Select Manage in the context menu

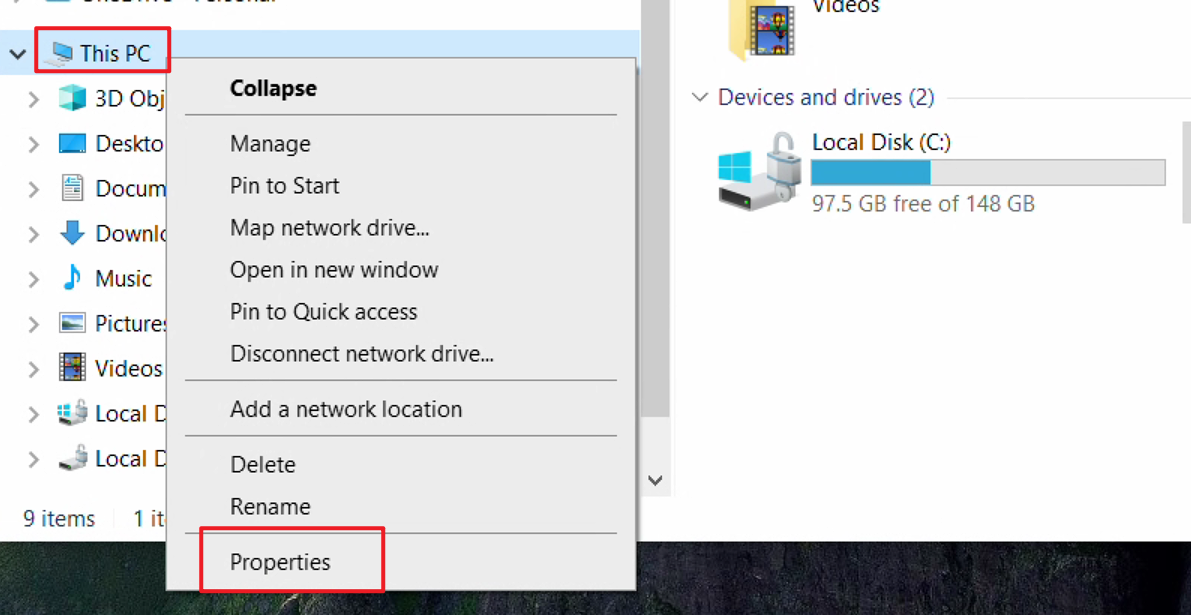(270, 144)
